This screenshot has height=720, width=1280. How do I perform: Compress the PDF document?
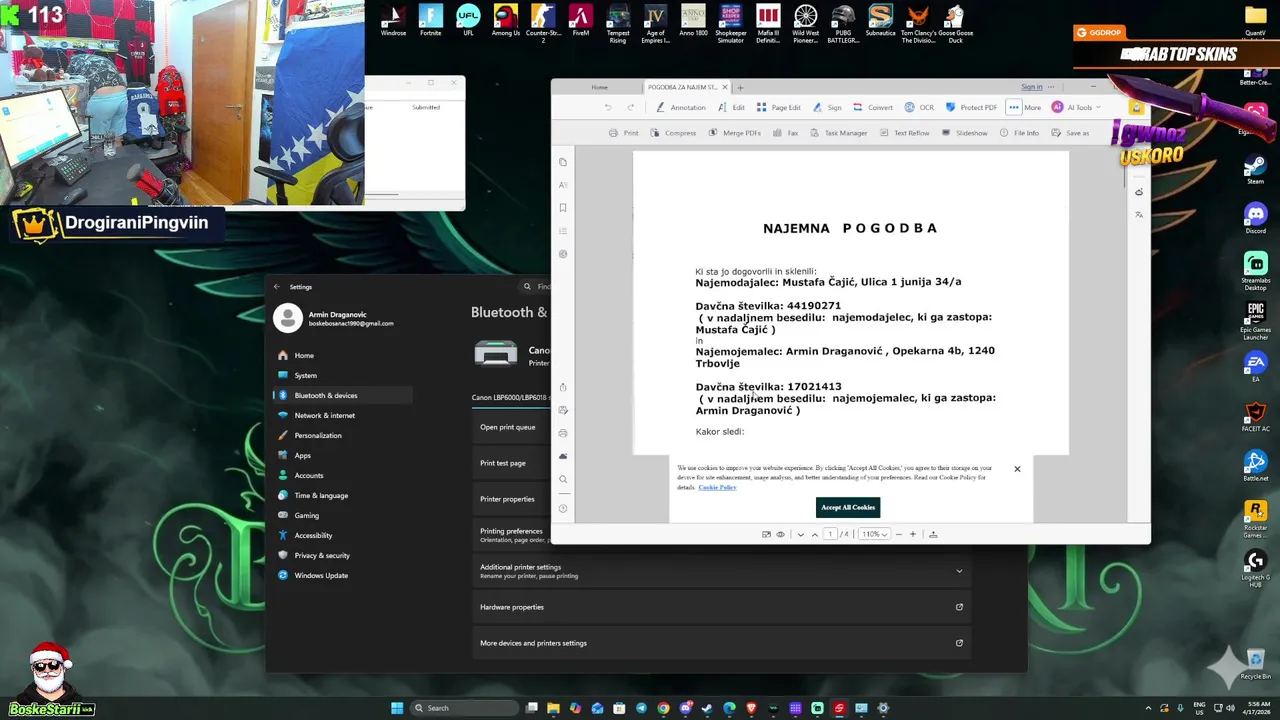pyautogui.click(x=673, y=133)
